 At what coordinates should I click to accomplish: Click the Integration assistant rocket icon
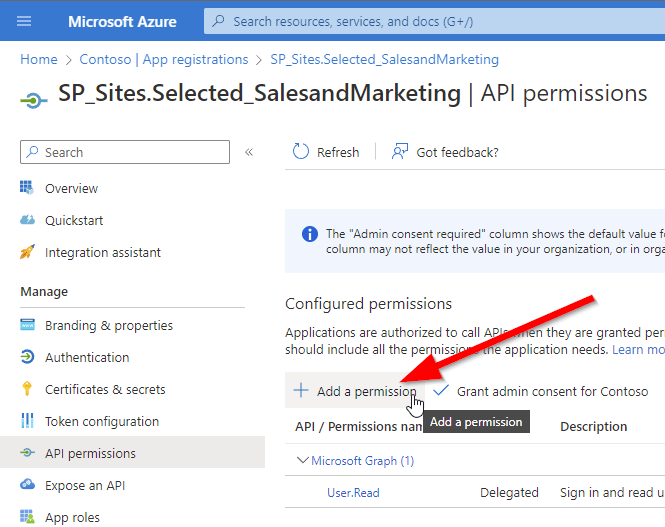27,252
